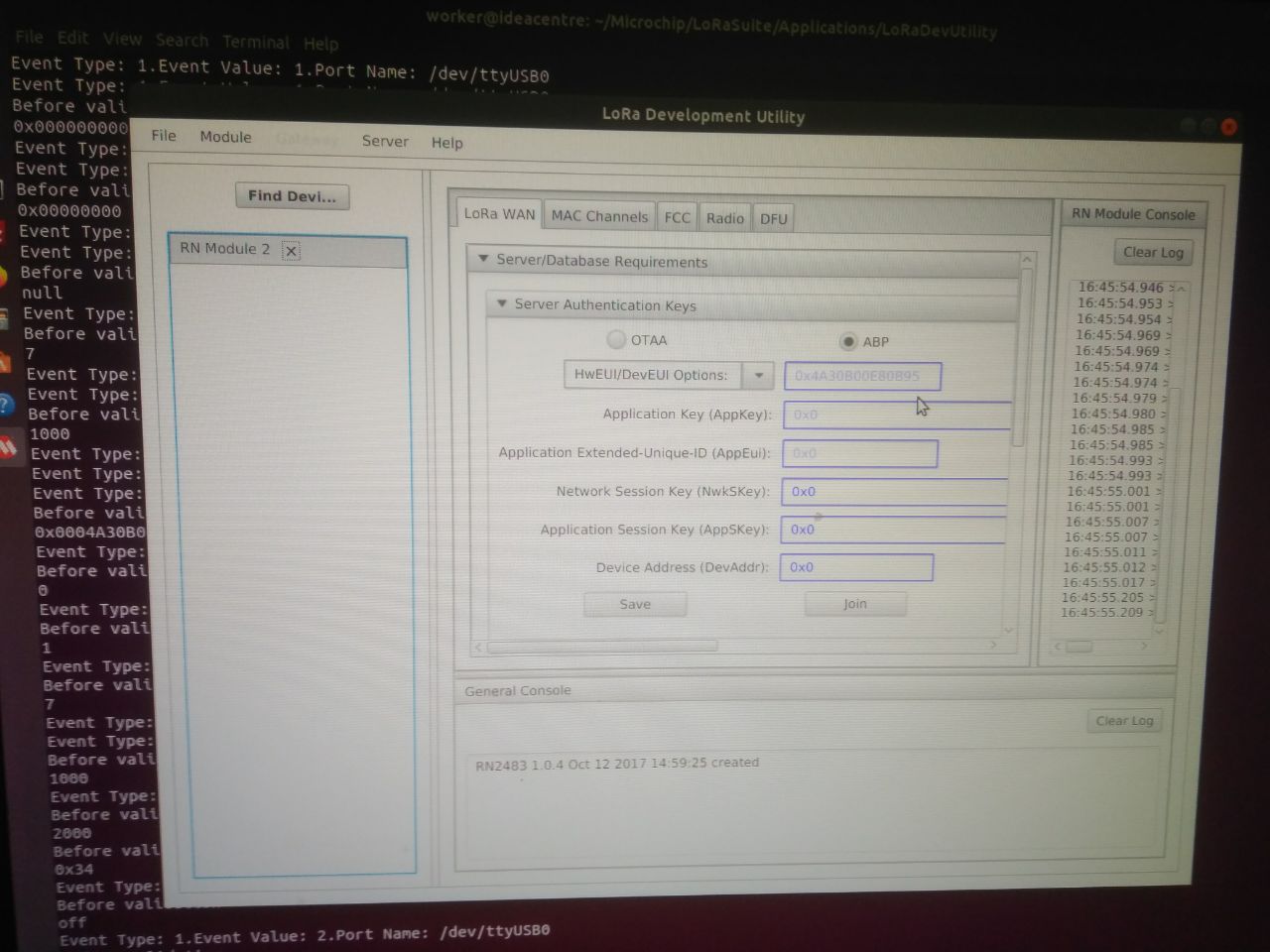Open the HwEUI/DevEUI Options dropdown

[x=758, y=375]
